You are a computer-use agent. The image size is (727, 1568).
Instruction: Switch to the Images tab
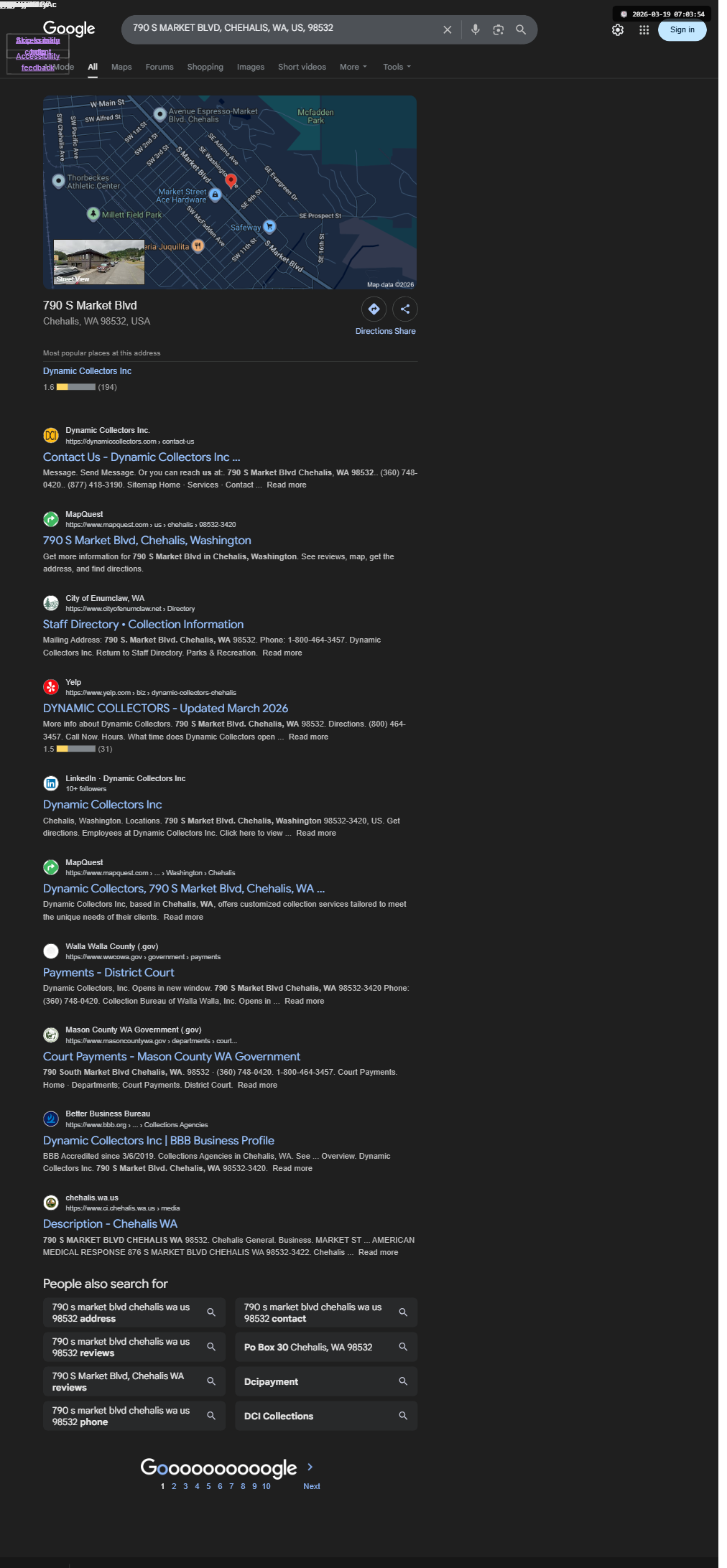pos(251,67)
